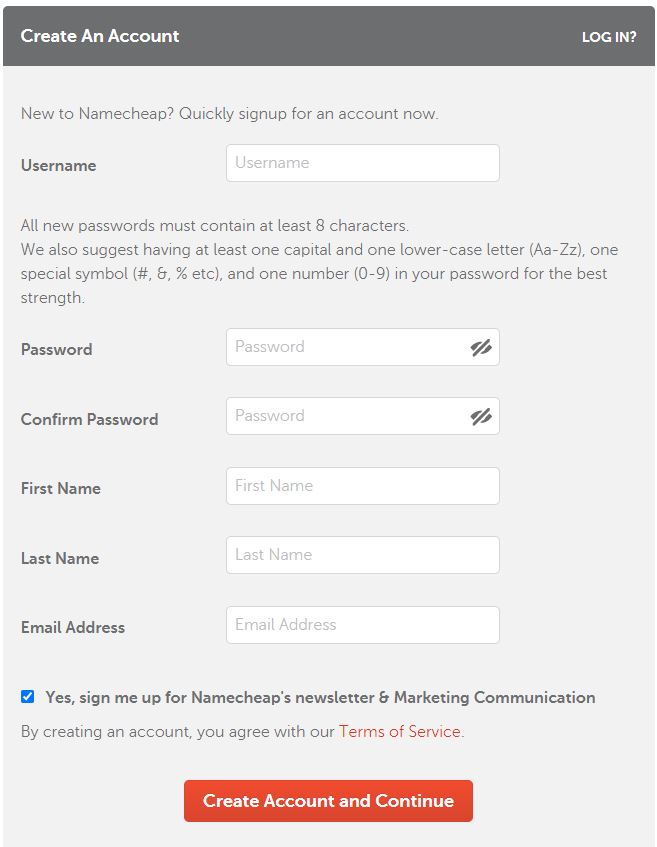The width and height of the screenshot is (657, 847).
Task: Click inside the Password input field
Action: pyautogui.click(x=345, y=348)
